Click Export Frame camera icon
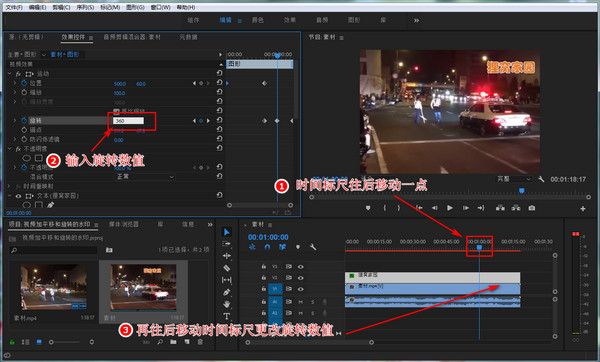Screen dimensions: 600x362 [532, 208]
